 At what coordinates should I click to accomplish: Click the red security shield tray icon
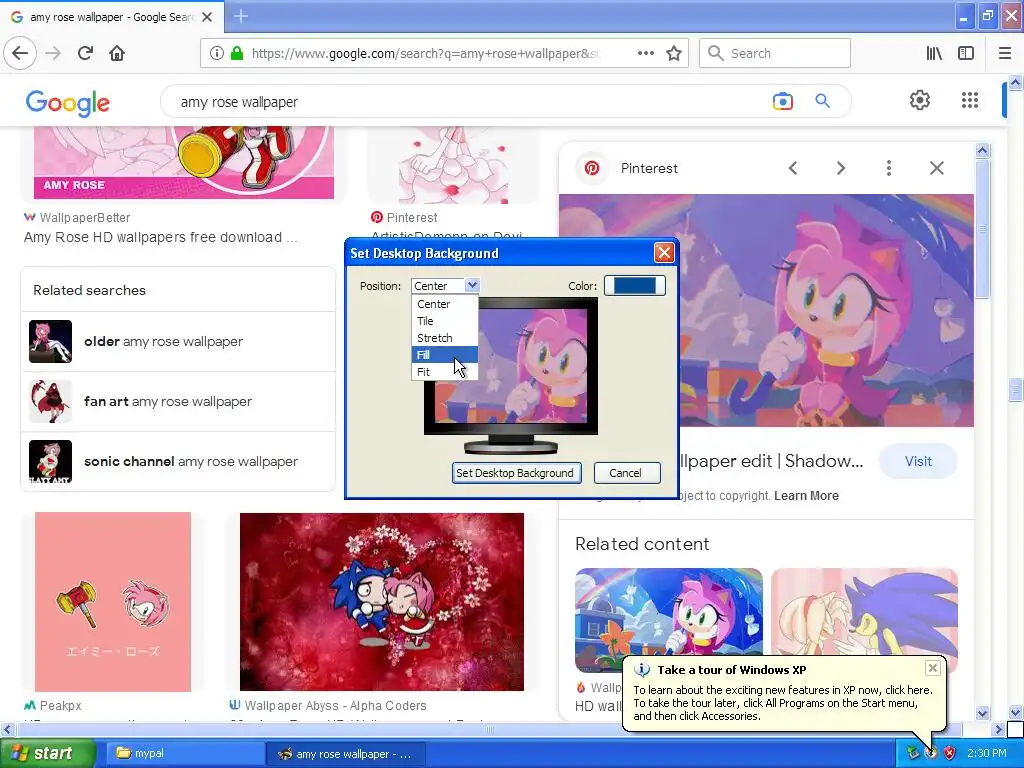pyautogui.click(x=950, y=753)
